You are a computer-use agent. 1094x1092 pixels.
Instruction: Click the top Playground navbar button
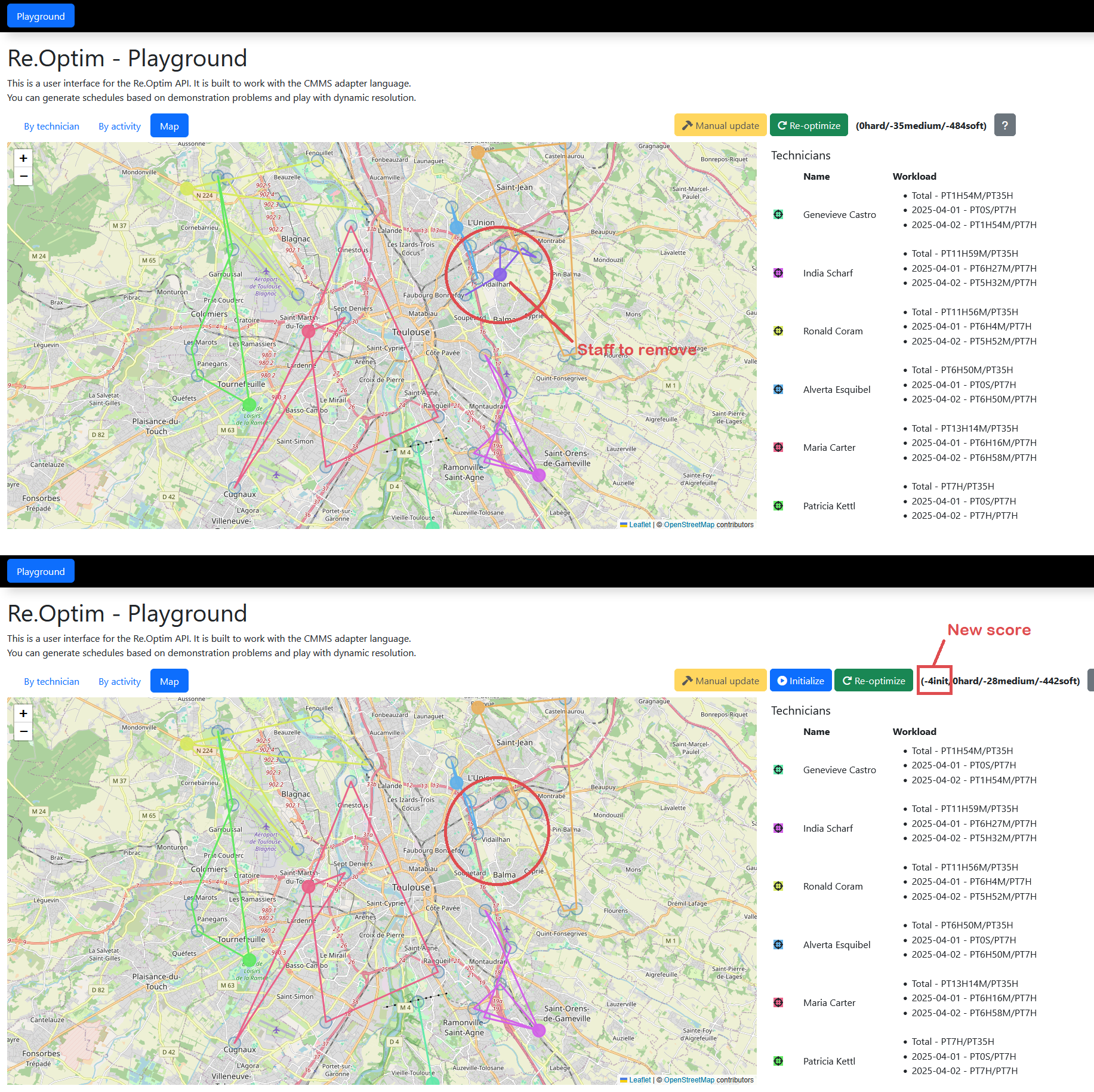point(41,16)
